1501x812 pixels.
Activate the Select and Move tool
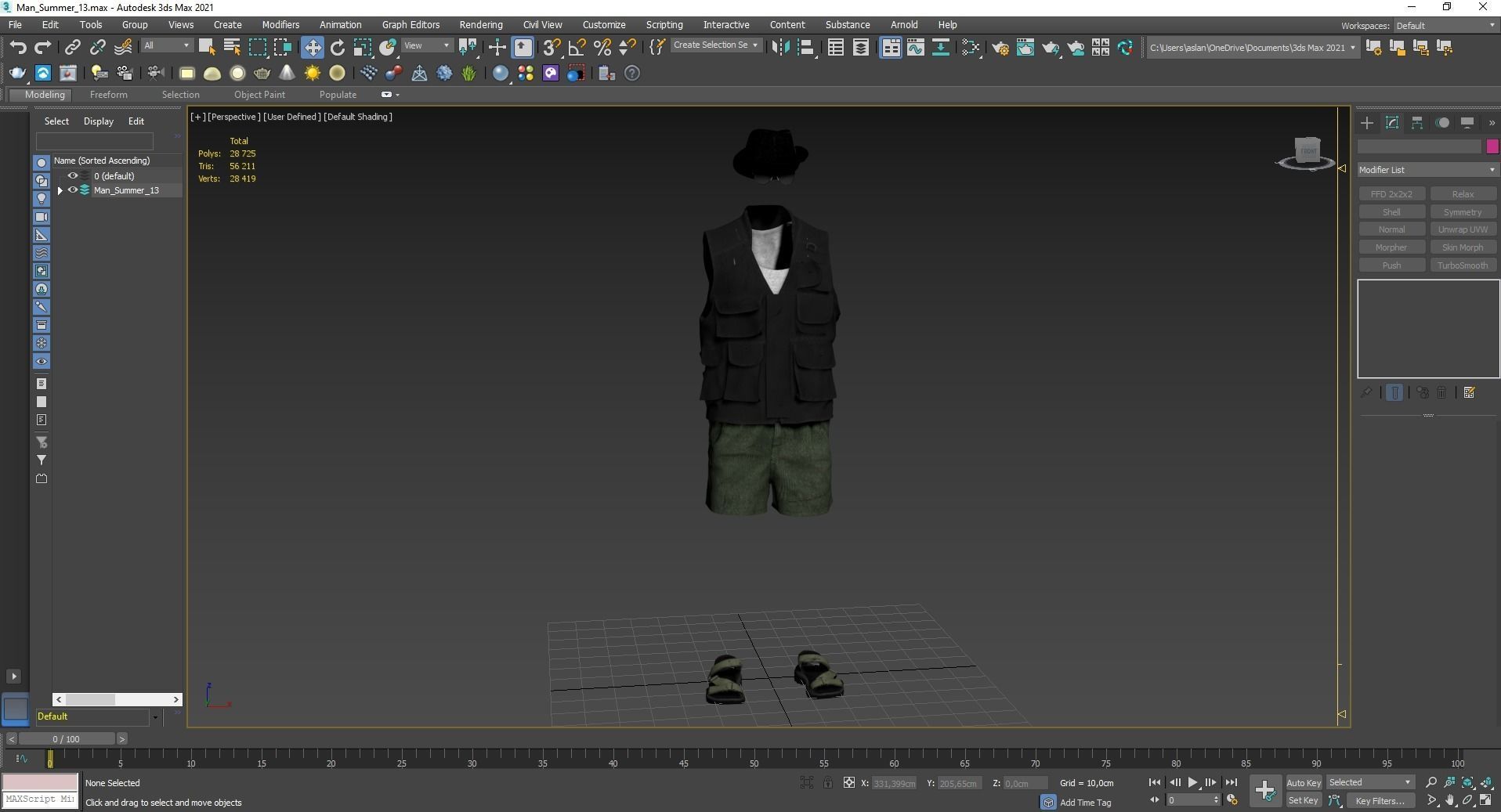(x=313, y=48)
